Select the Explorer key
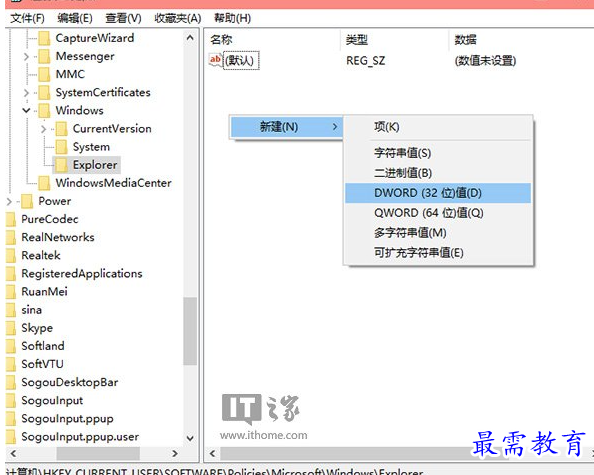 [95, 165]
